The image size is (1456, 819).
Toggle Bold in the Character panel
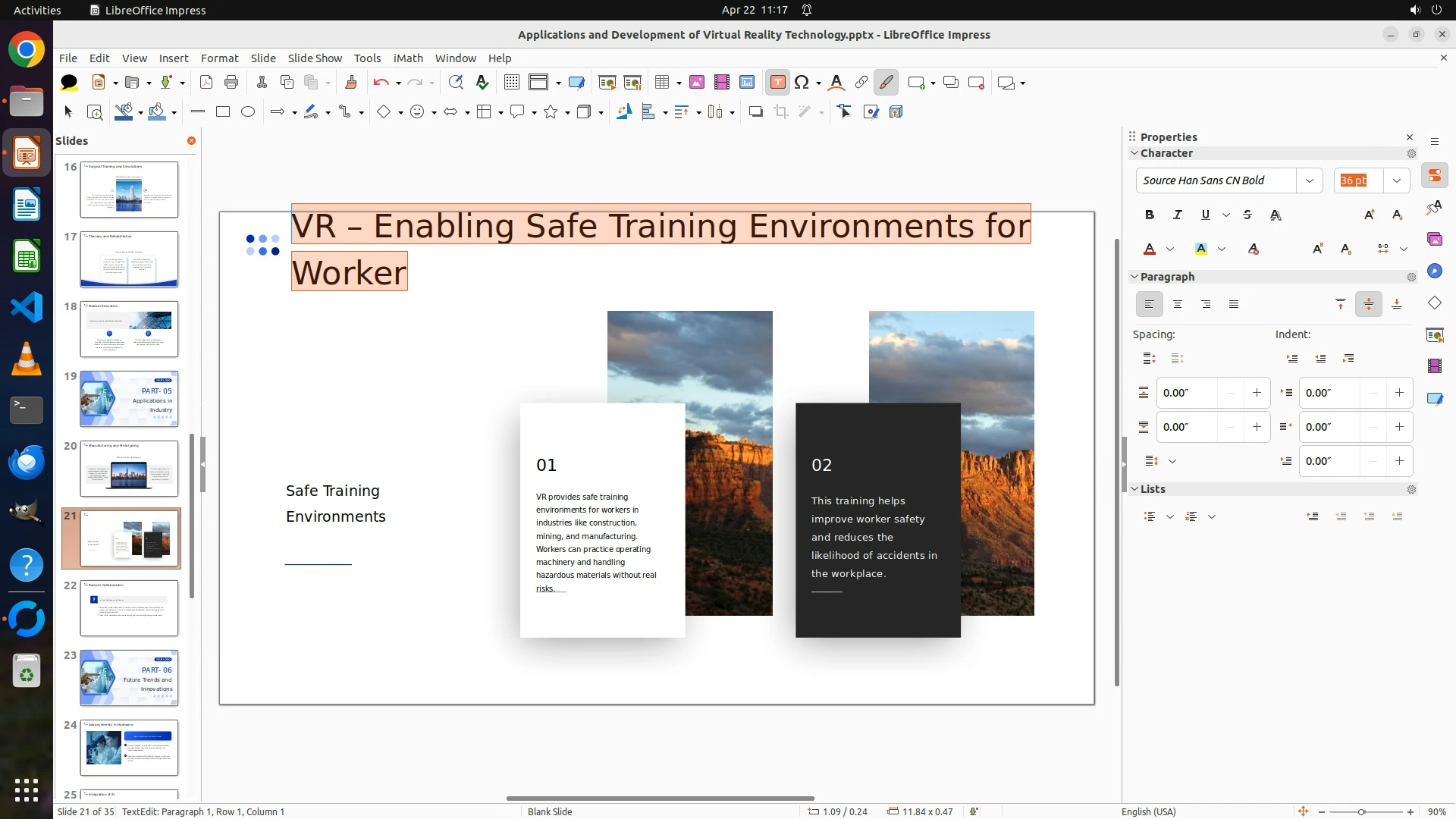point(1150,215)
